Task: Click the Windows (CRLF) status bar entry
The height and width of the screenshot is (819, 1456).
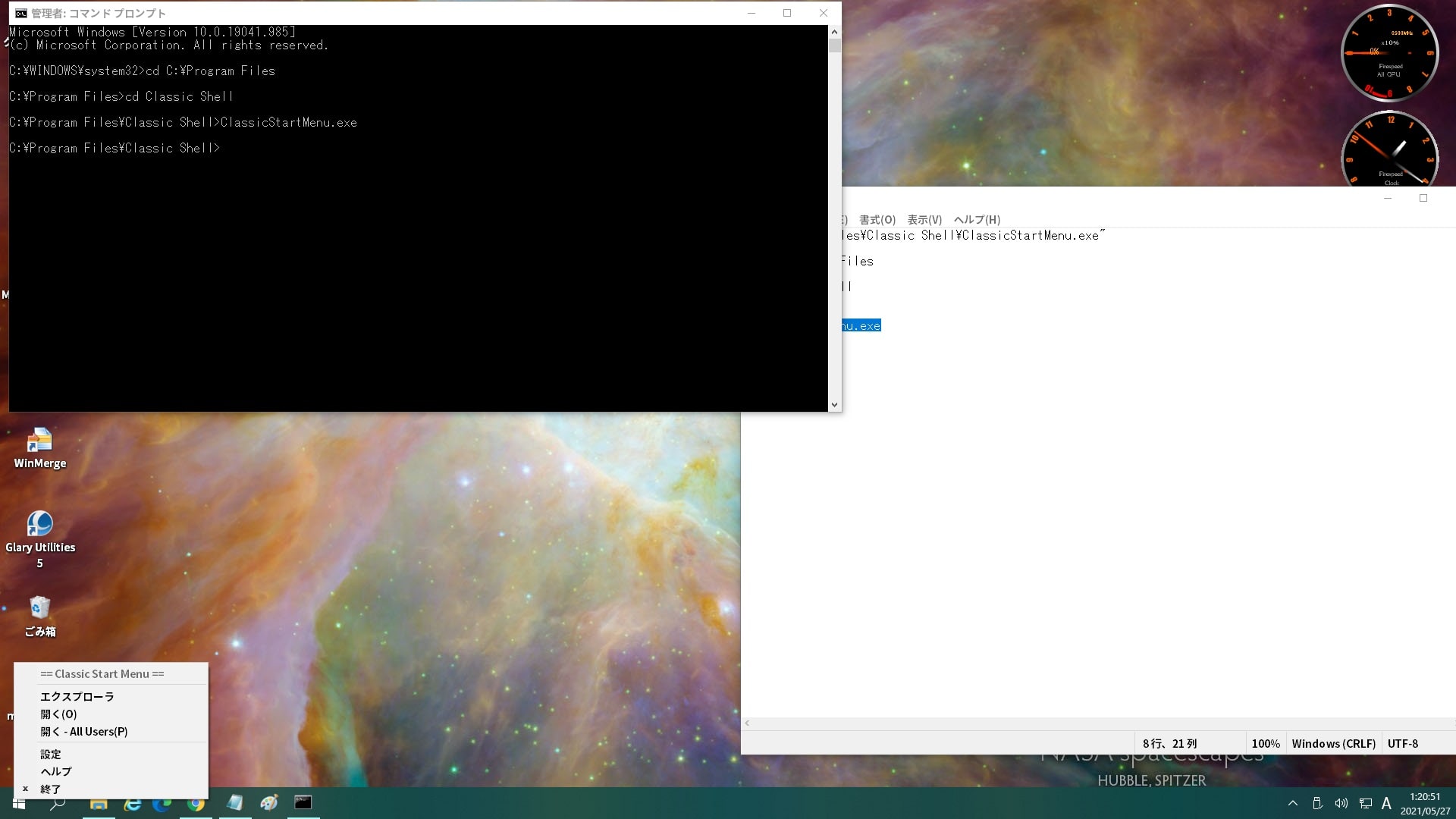Action: 1333,743
